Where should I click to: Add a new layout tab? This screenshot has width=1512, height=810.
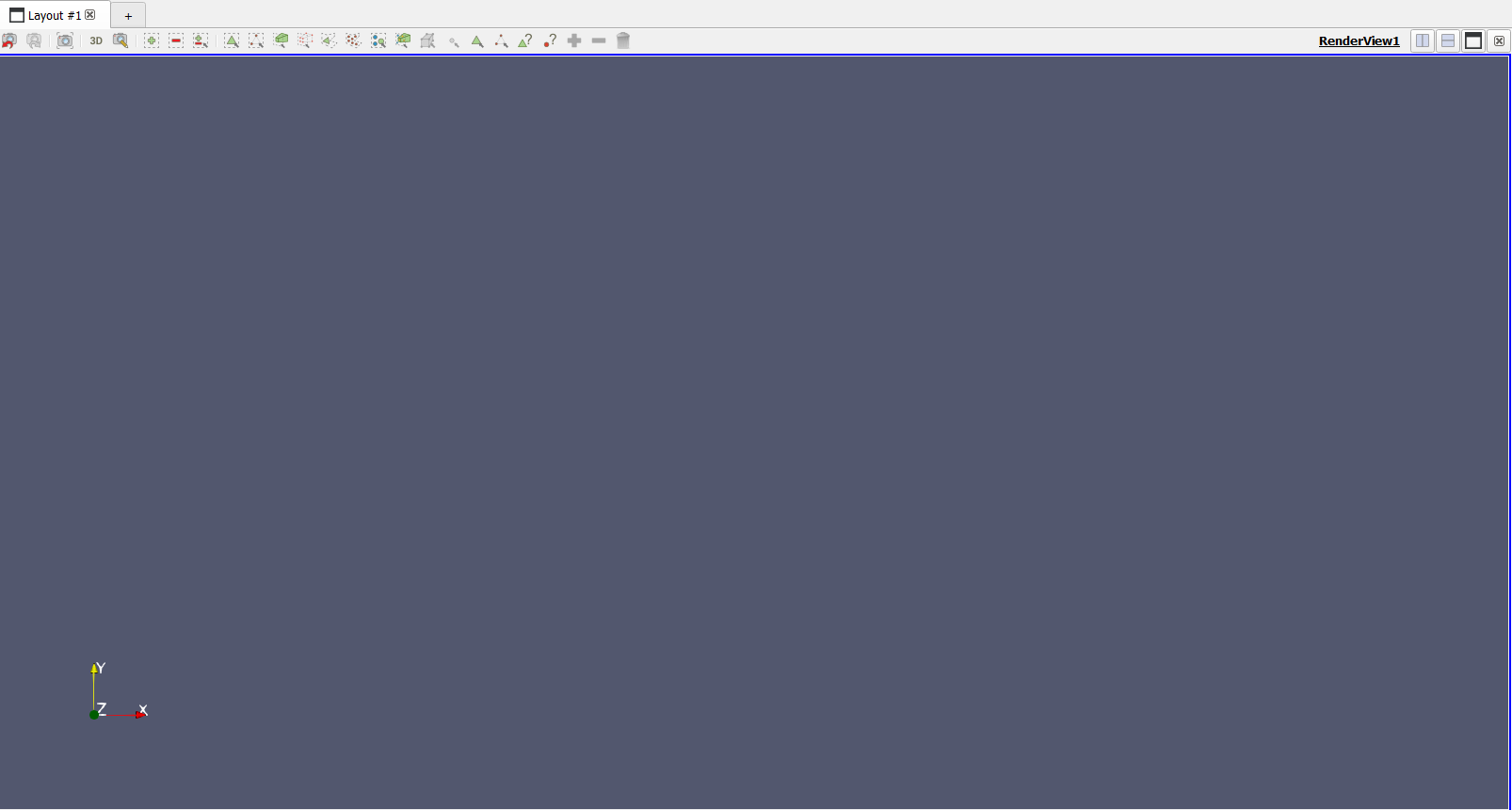(x=128, y=16)
